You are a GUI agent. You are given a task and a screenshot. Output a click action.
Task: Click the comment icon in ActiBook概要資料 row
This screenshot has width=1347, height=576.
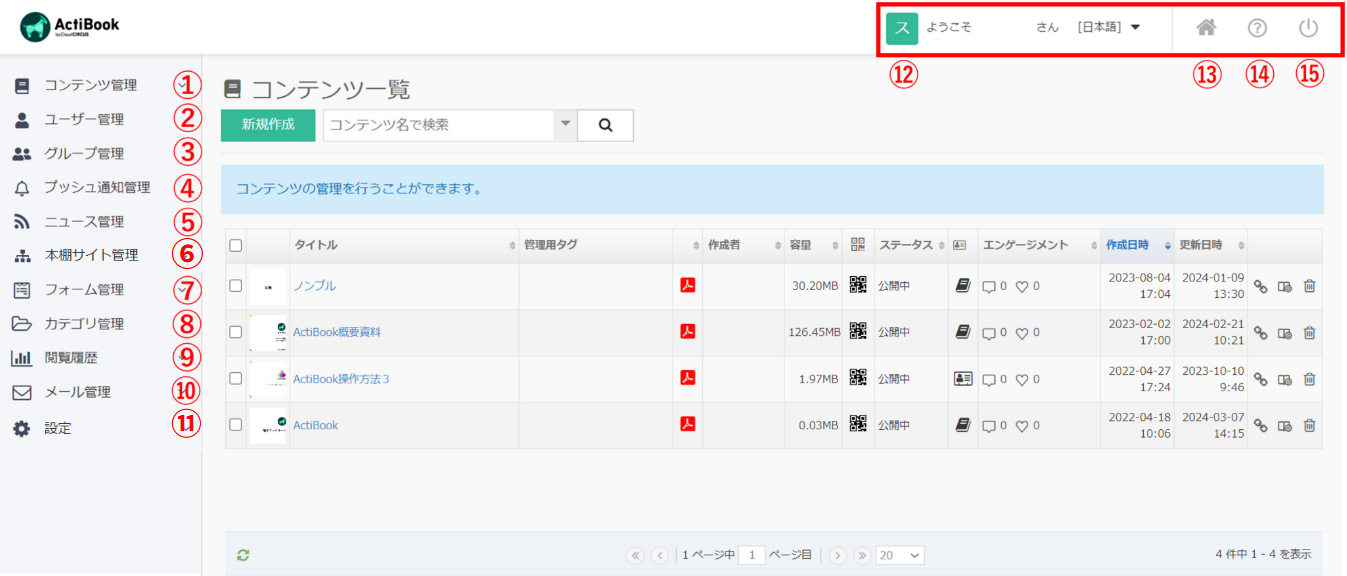click(x=990, y=333)
